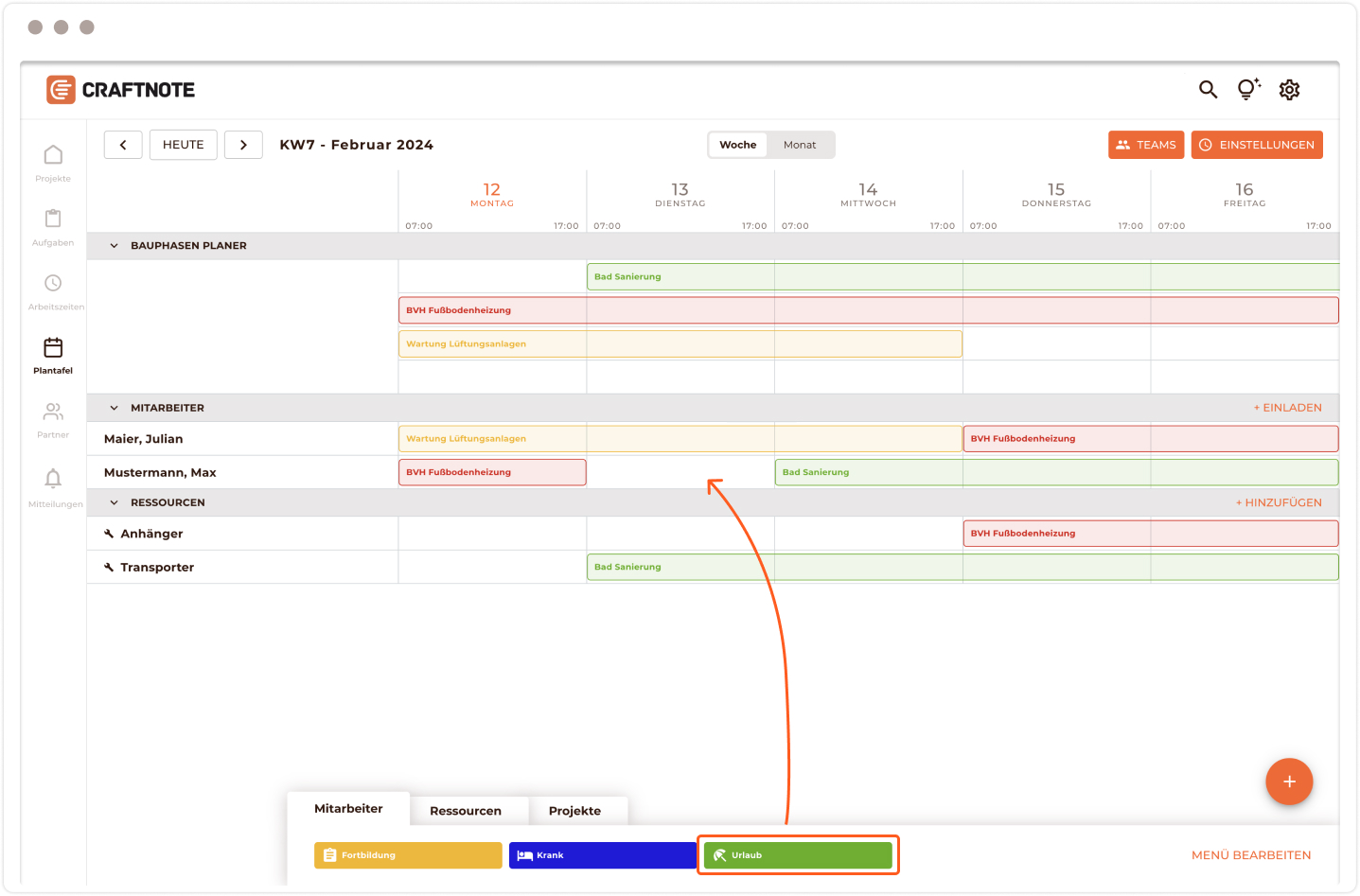Collapse the Ressourcen section

point(114,503)
